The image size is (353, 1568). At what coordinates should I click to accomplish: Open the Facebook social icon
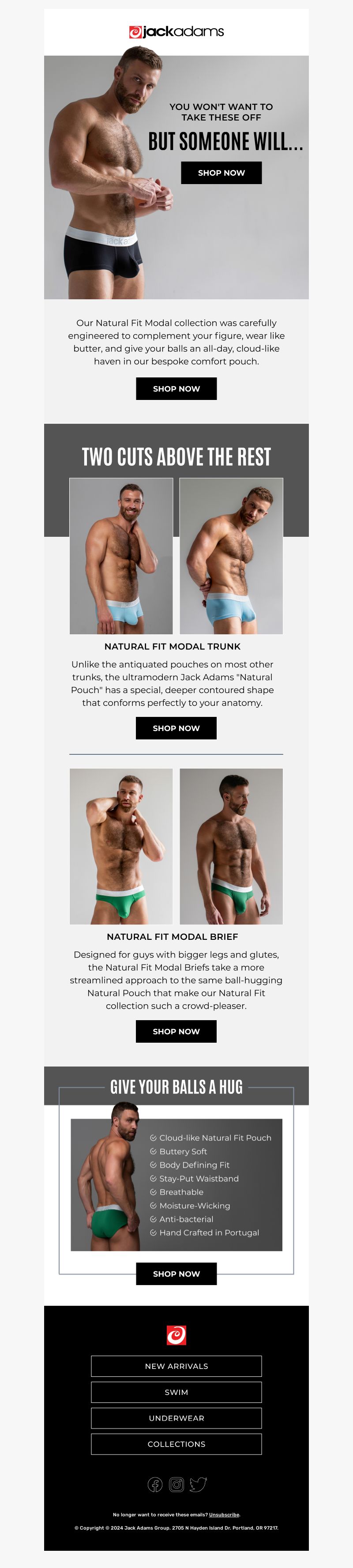point(155,1485)
